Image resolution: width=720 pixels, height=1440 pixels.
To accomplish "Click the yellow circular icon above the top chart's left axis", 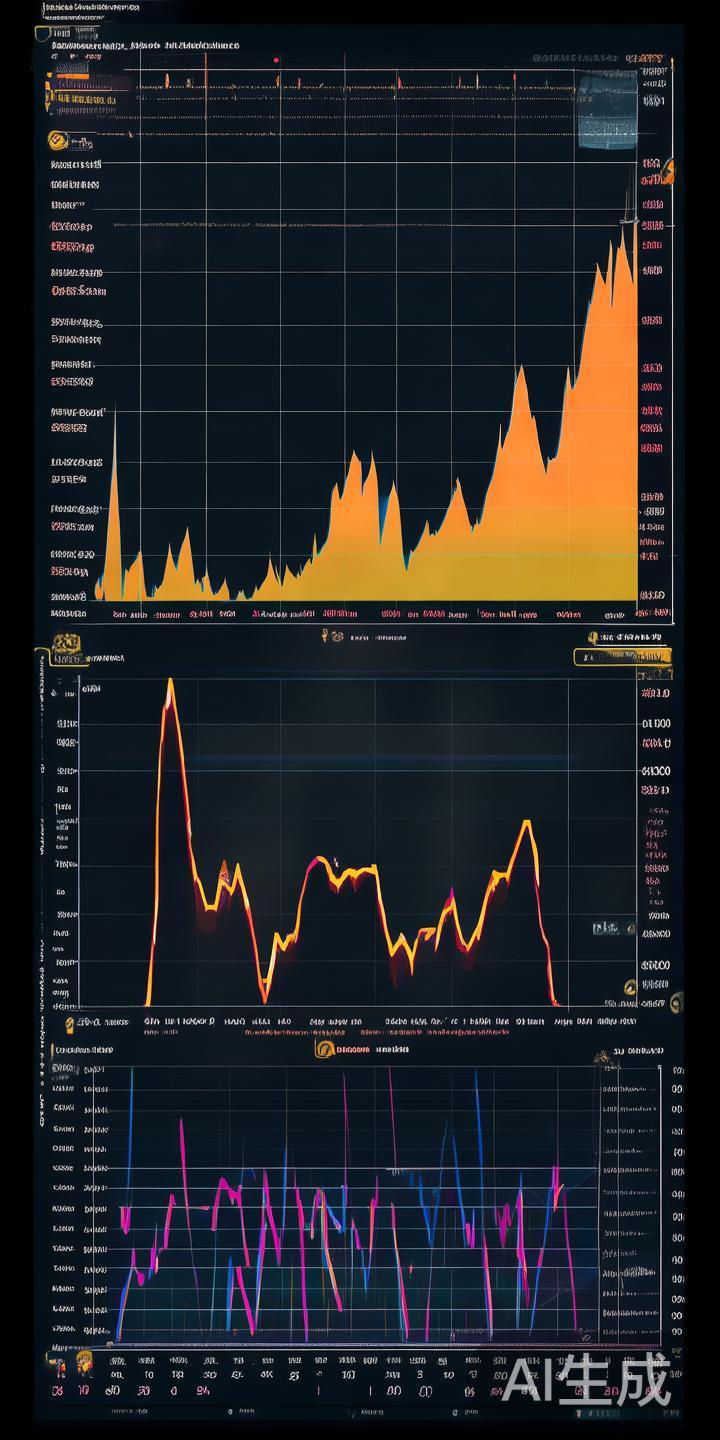I will 57,141.
